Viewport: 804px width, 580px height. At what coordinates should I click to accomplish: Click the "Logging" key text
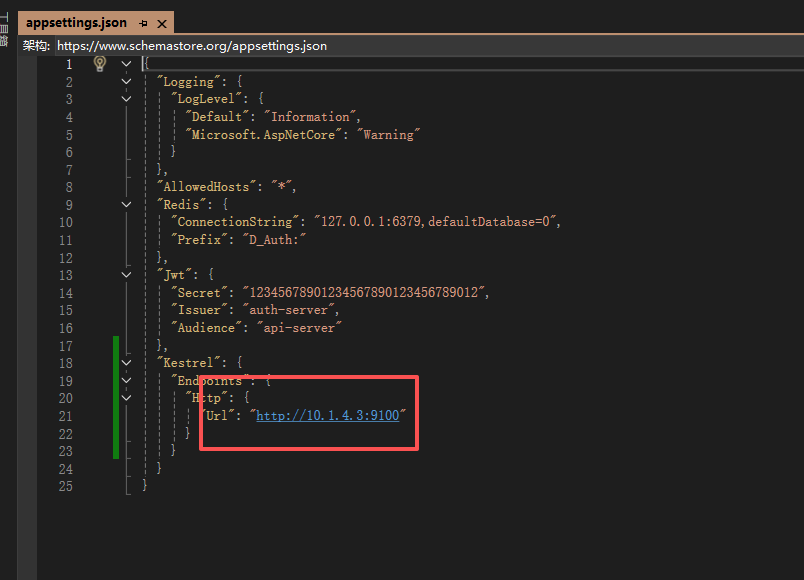pyautogui.click(x=189, y=82)
